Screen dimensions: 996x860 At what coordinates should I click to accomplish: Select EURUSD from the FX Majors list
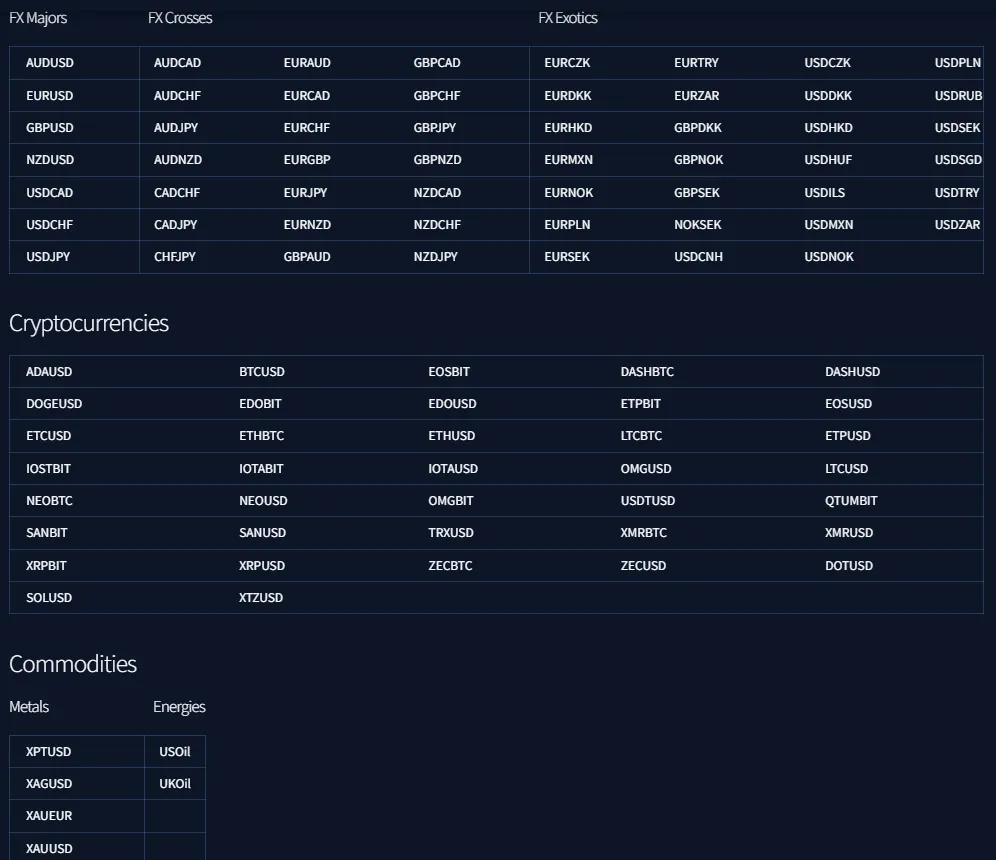(x=50, y=96)
